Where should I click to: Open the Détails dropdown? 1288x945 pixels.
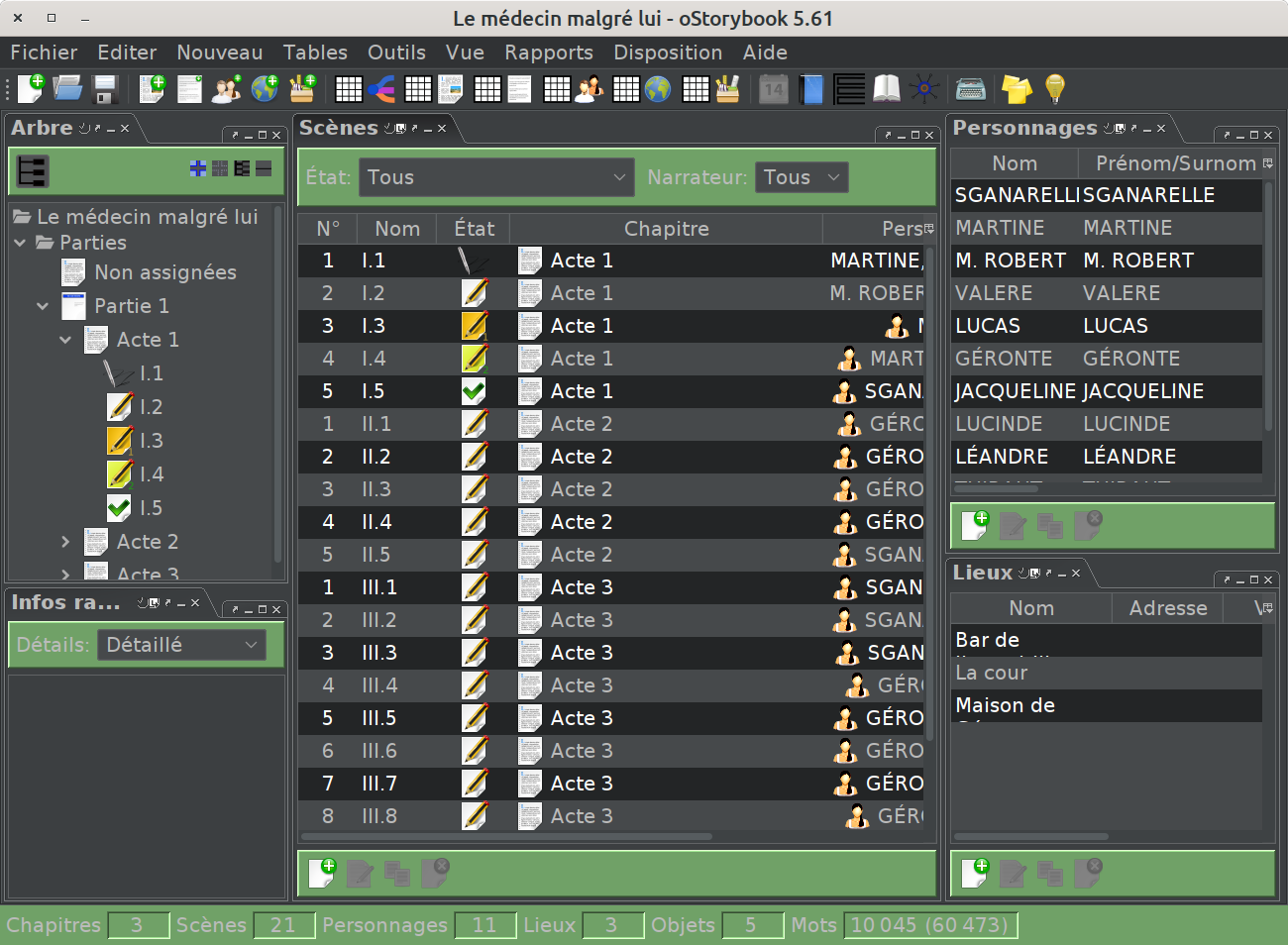[181, 645]
